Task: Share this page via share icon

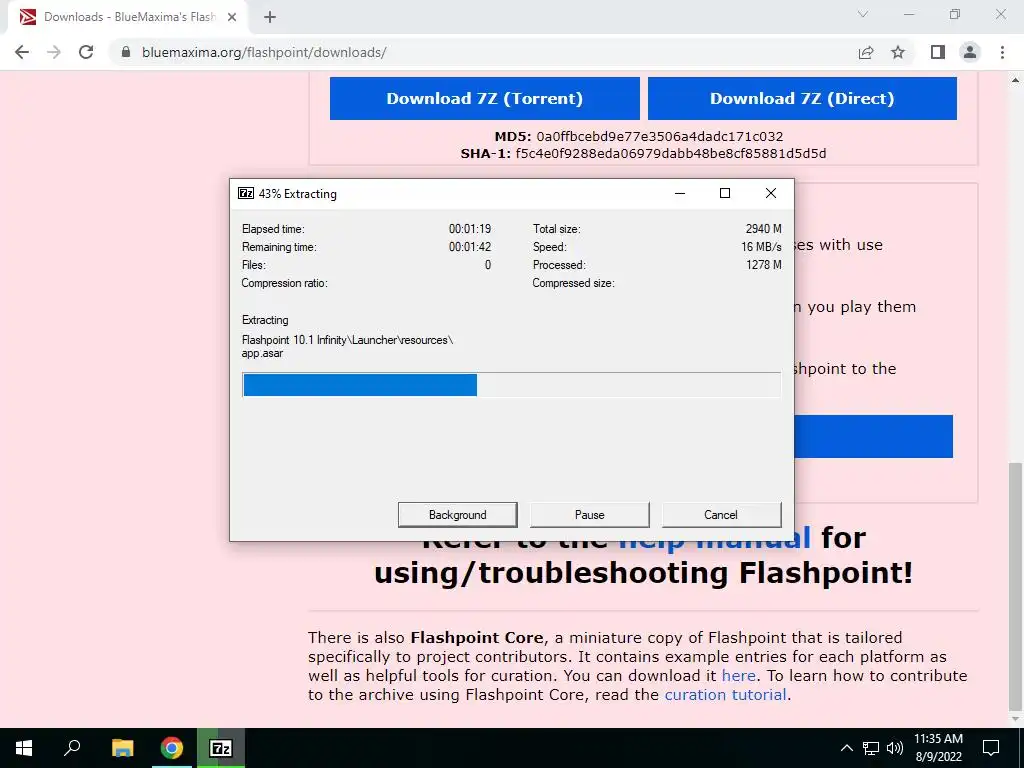Action: [x=866, y=52]
